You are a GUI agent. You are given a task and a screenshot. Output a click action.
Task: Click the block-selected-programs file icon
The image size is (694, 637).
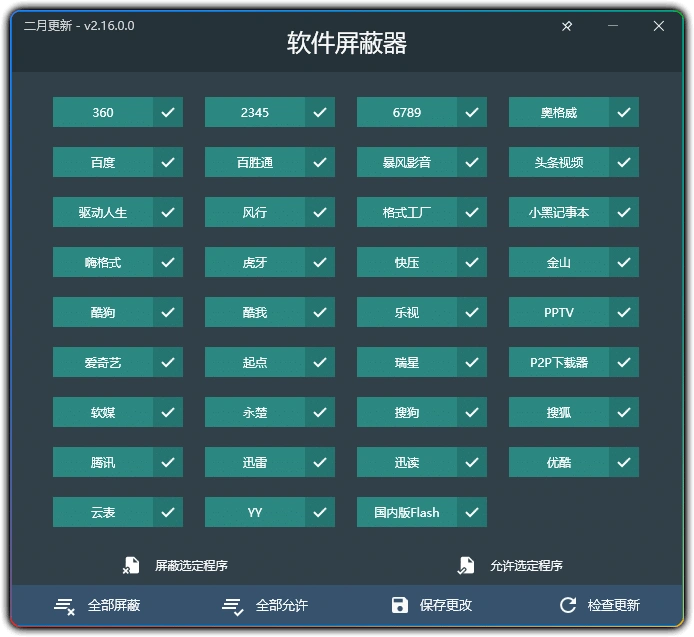[x=131, y=565]
